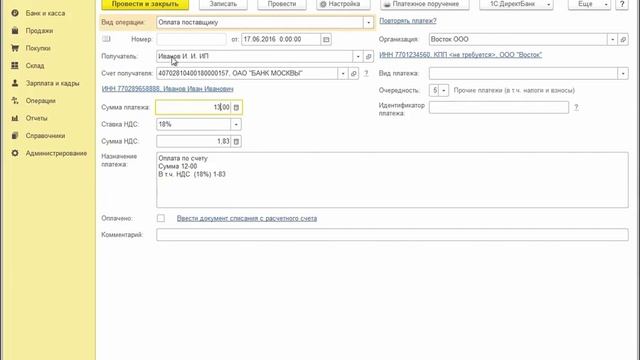
Task: Open the Склад section icon
Action: 15,65
